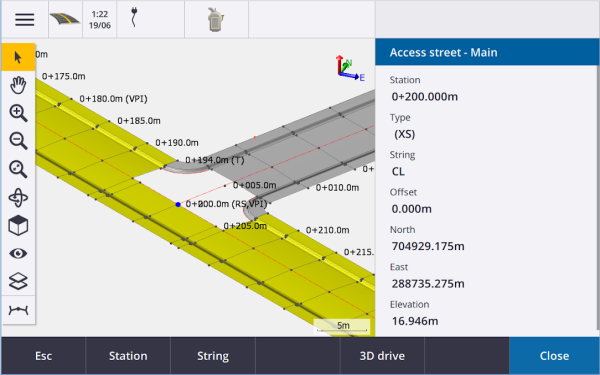Open the hamburger main menu
The image size is (600, 375).
(25, 20)
